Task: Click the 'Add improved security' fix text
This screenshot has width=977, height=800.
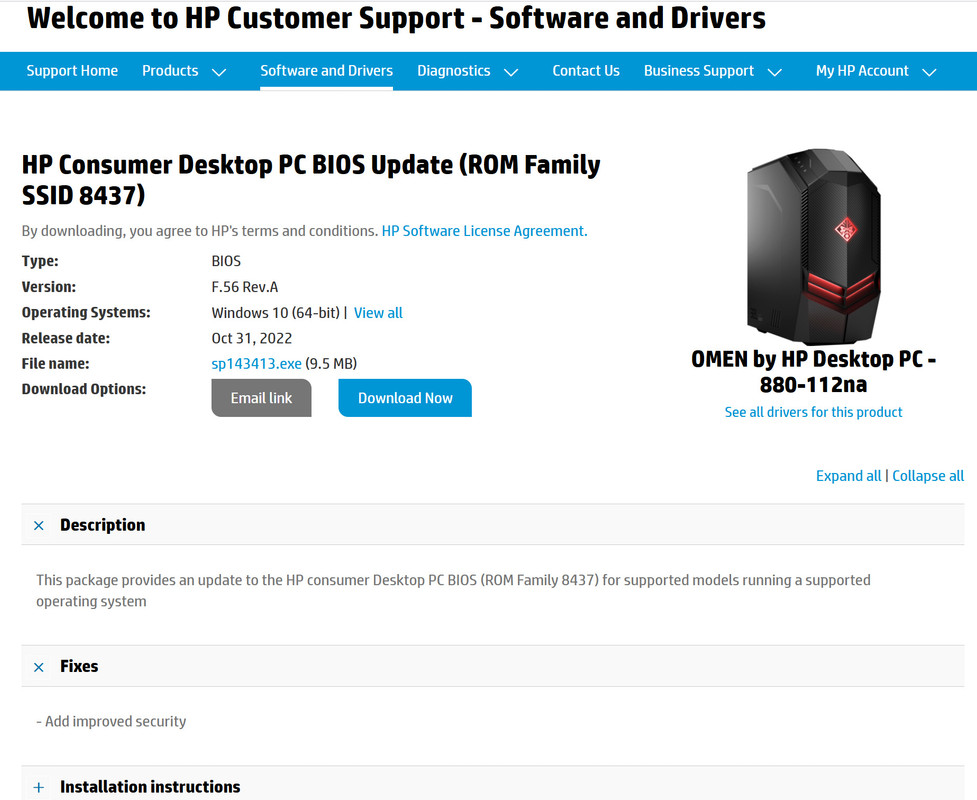Action: click(111, 721)
